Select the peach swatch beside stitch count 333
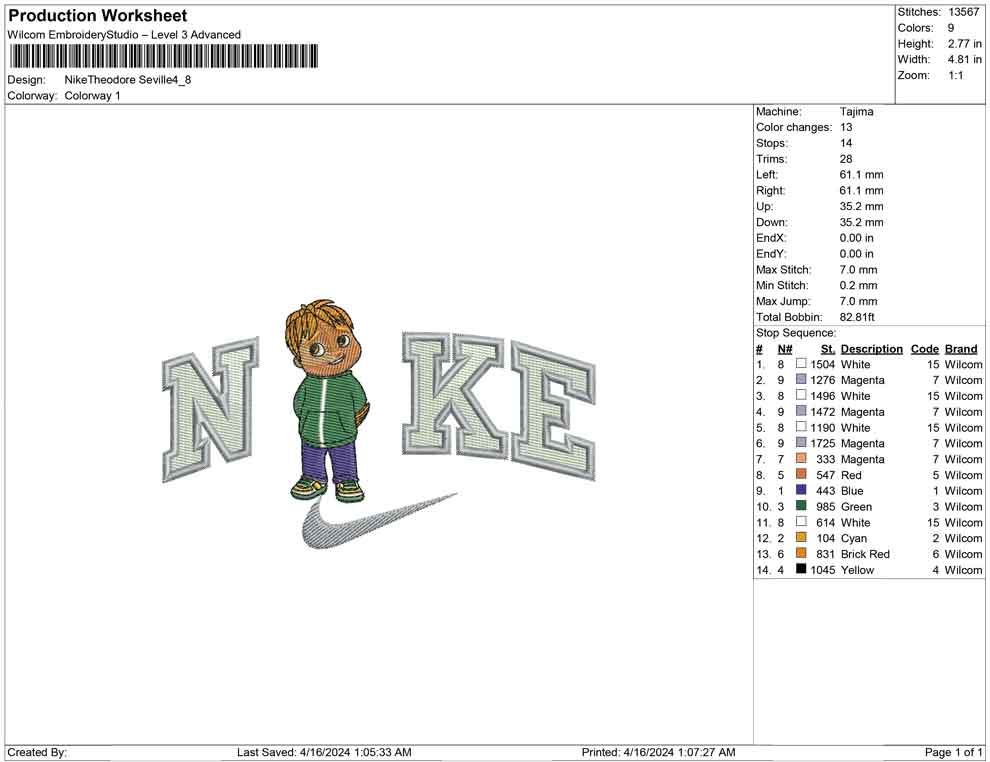This screenshot has width=990, height=762. click(x=801, y=458)
